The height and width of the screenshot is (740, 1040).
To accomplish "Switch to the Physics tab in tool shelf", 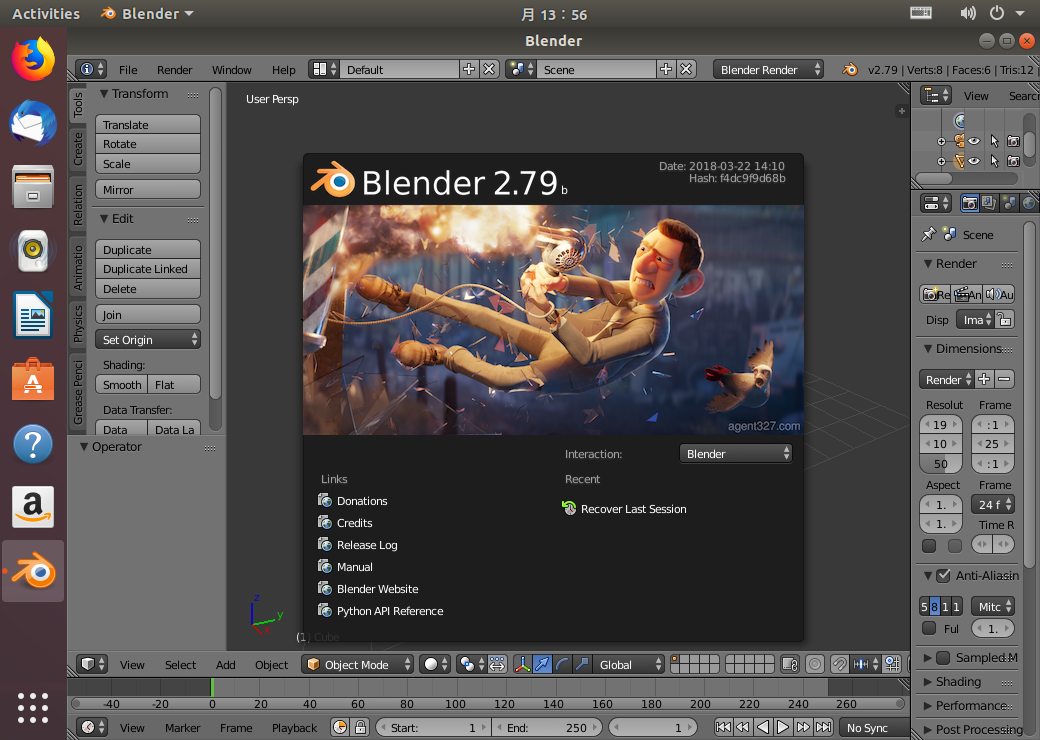I will click(78, 324).
